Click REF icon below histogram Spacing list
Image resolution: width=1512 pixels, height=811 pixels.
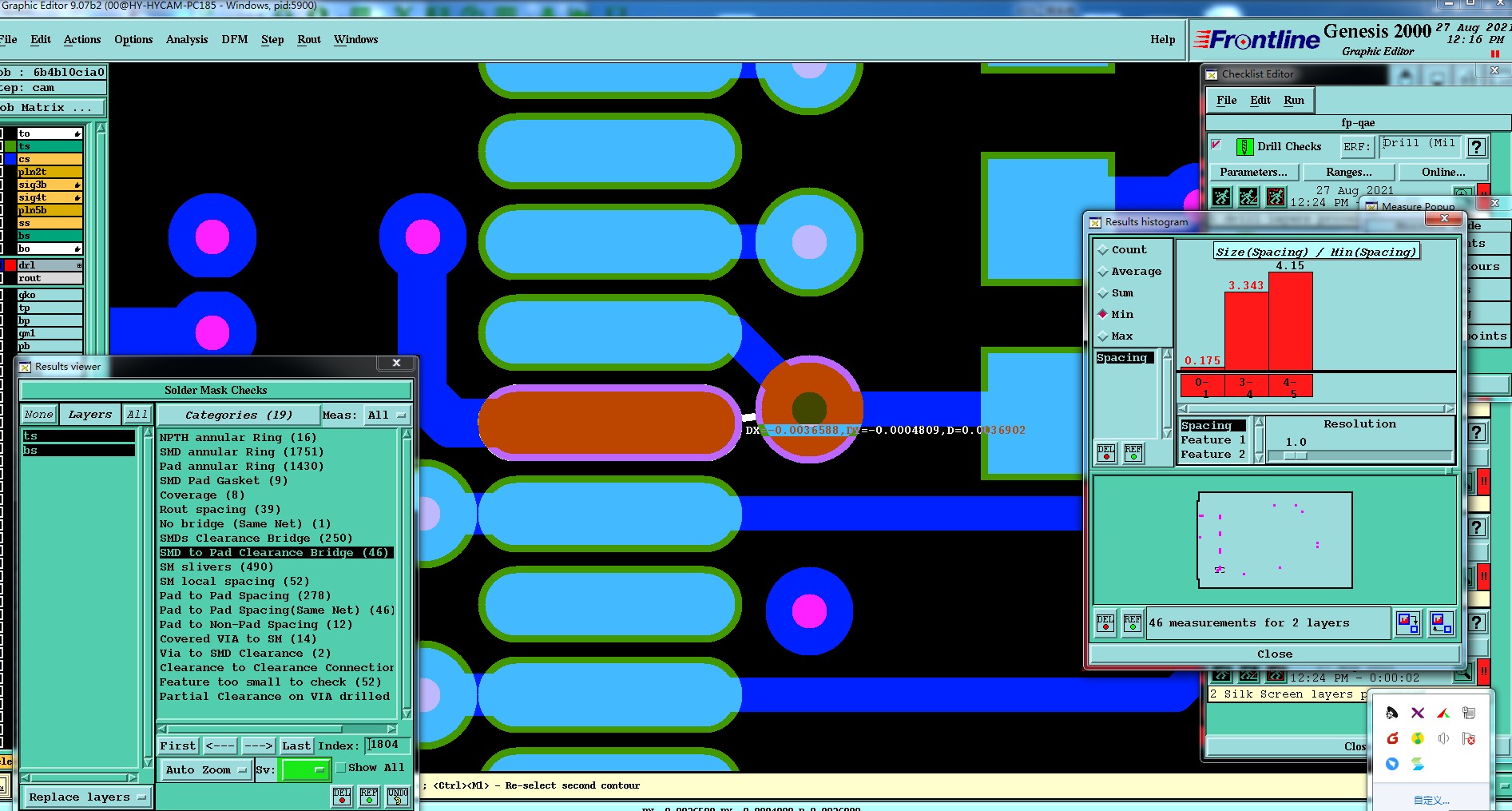point(1133,452)
